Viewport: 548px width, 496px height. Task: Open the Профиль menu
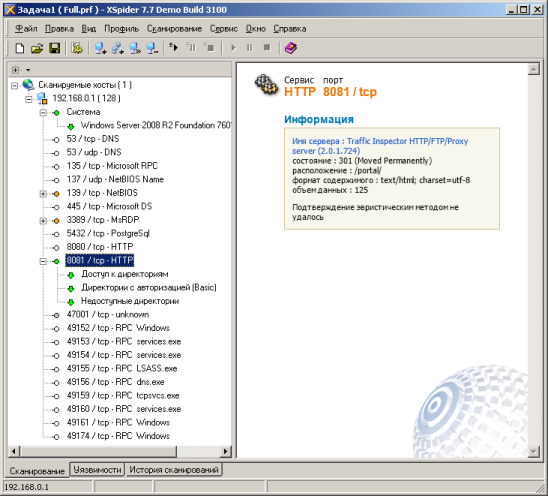[122, 29]
